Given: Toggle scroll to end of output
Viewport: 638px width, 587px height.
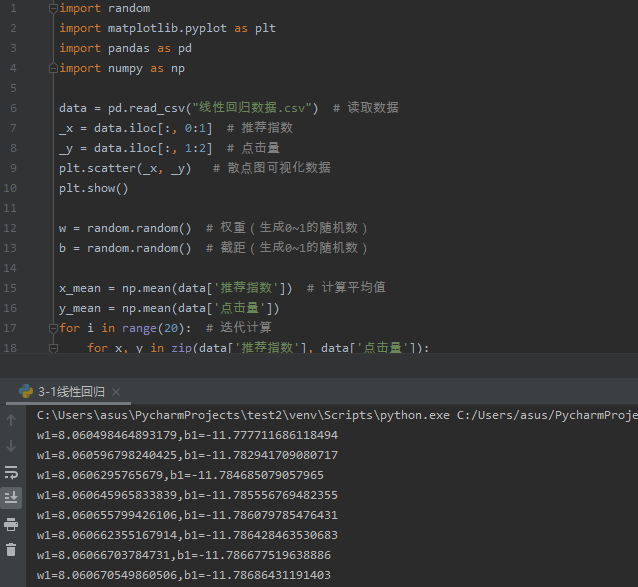Looking at the screenshot, I should (11, 498).
